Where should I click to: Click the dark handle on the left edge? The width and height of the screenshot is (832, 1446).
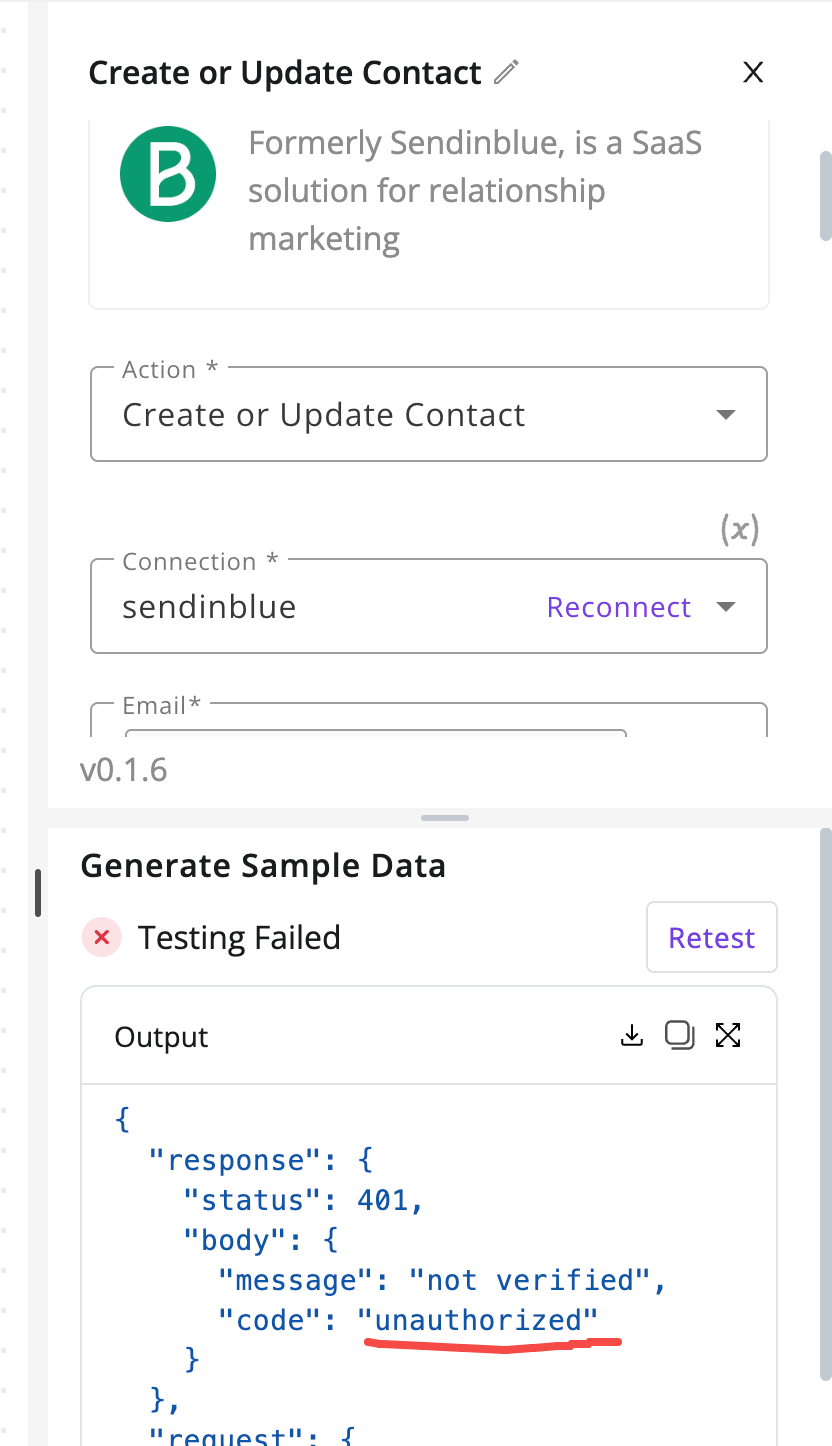pyautogui.click(x=38, y=893)
